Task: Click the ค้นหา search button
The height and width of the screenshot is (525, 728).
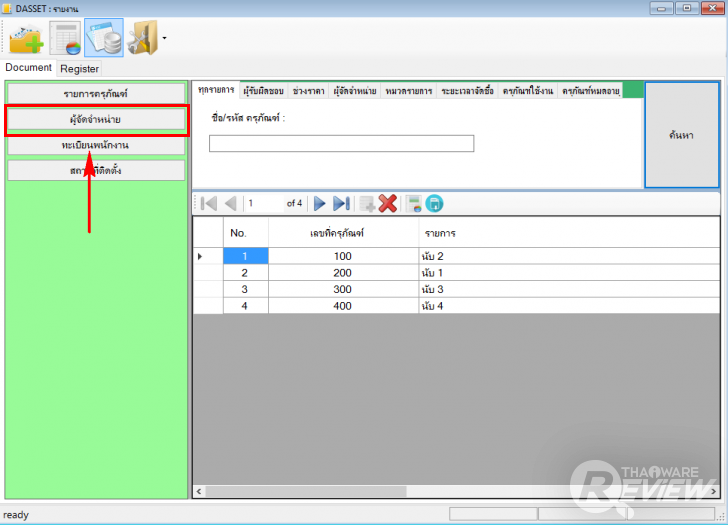Action: (x=682, y=135)
